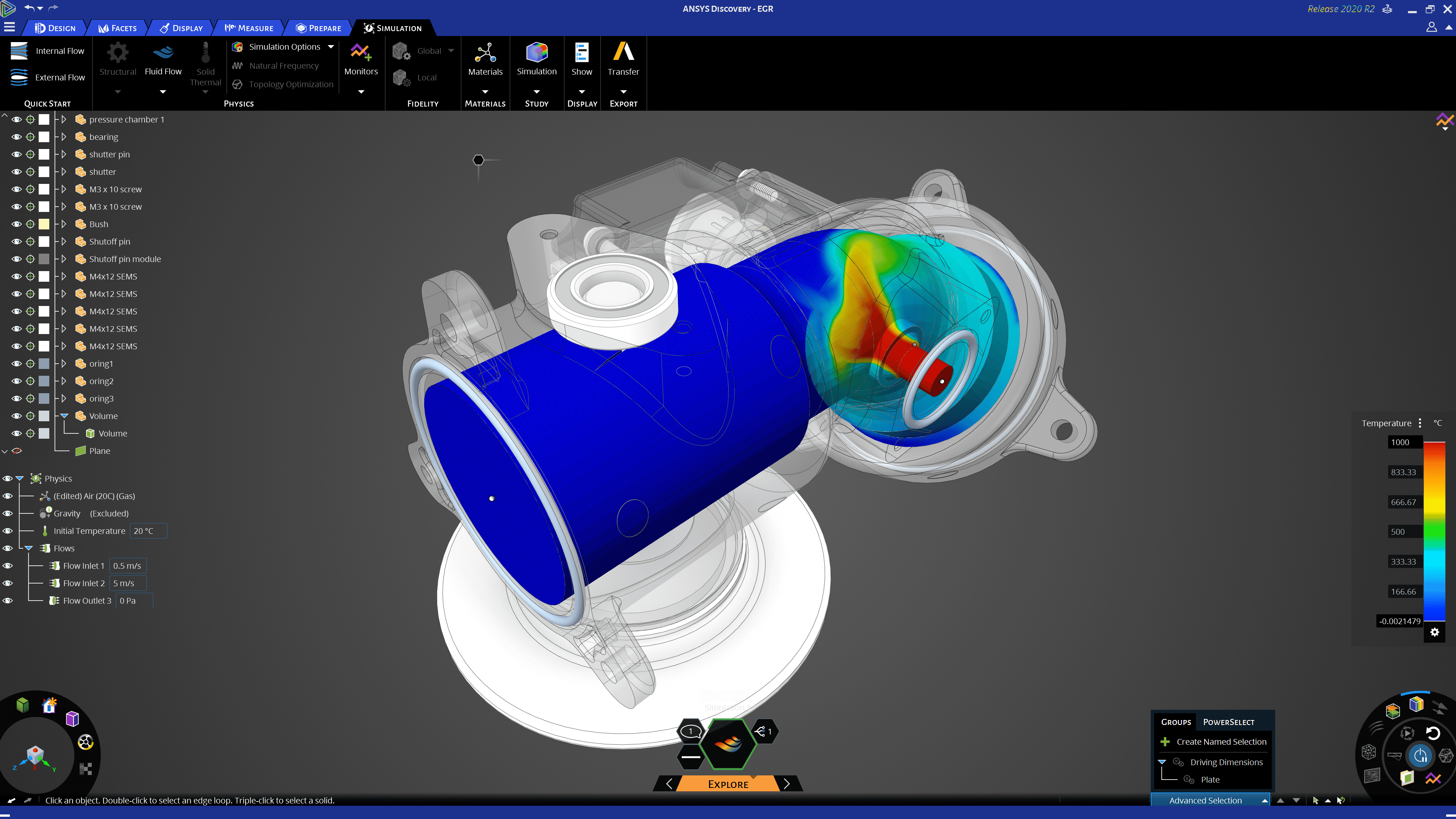Click the legend settings gear icon
The height and width of the screenshot is (819, 1456).
pos(1434,632)
